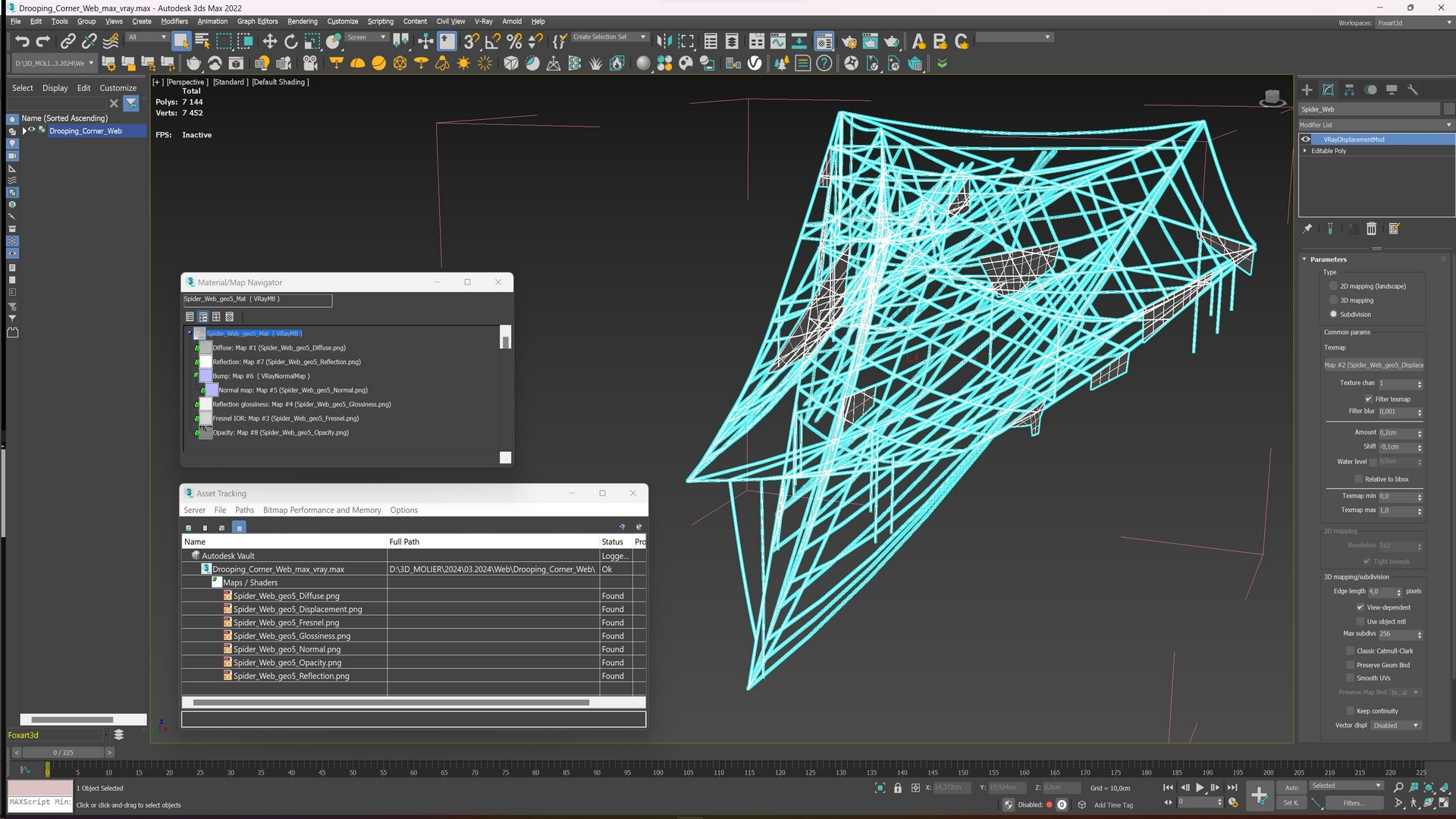
Task: Open the selection filter All dropdown
Action: [147, 37]
